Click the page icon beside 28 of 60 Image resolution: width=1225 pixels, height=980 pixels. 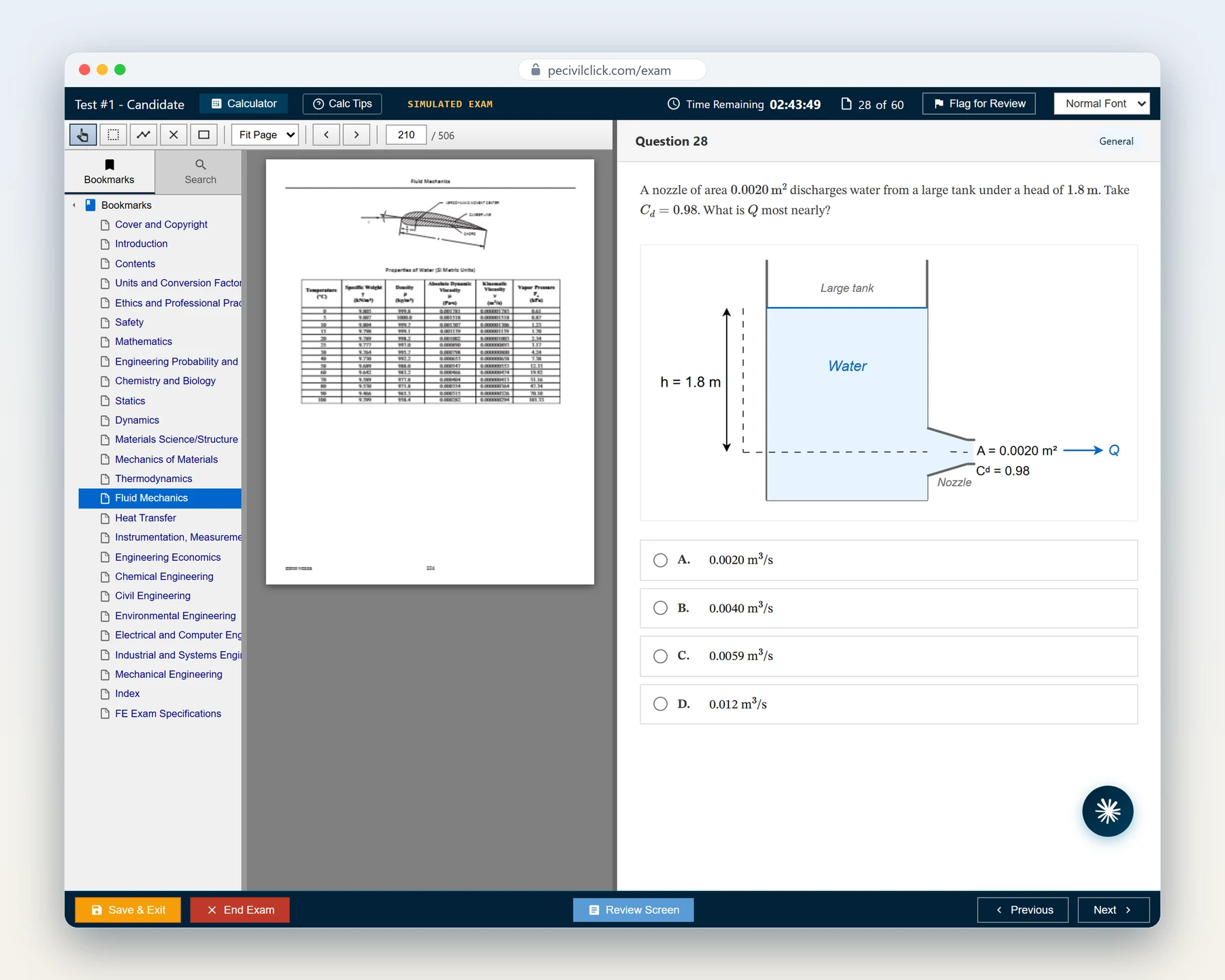pyautogui.click(x=847, y=104)
